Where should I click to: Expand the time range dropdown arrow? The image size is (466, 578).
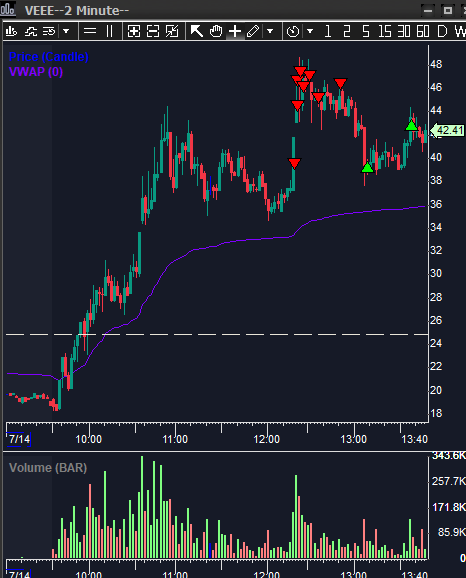click(x=310, y=31)
